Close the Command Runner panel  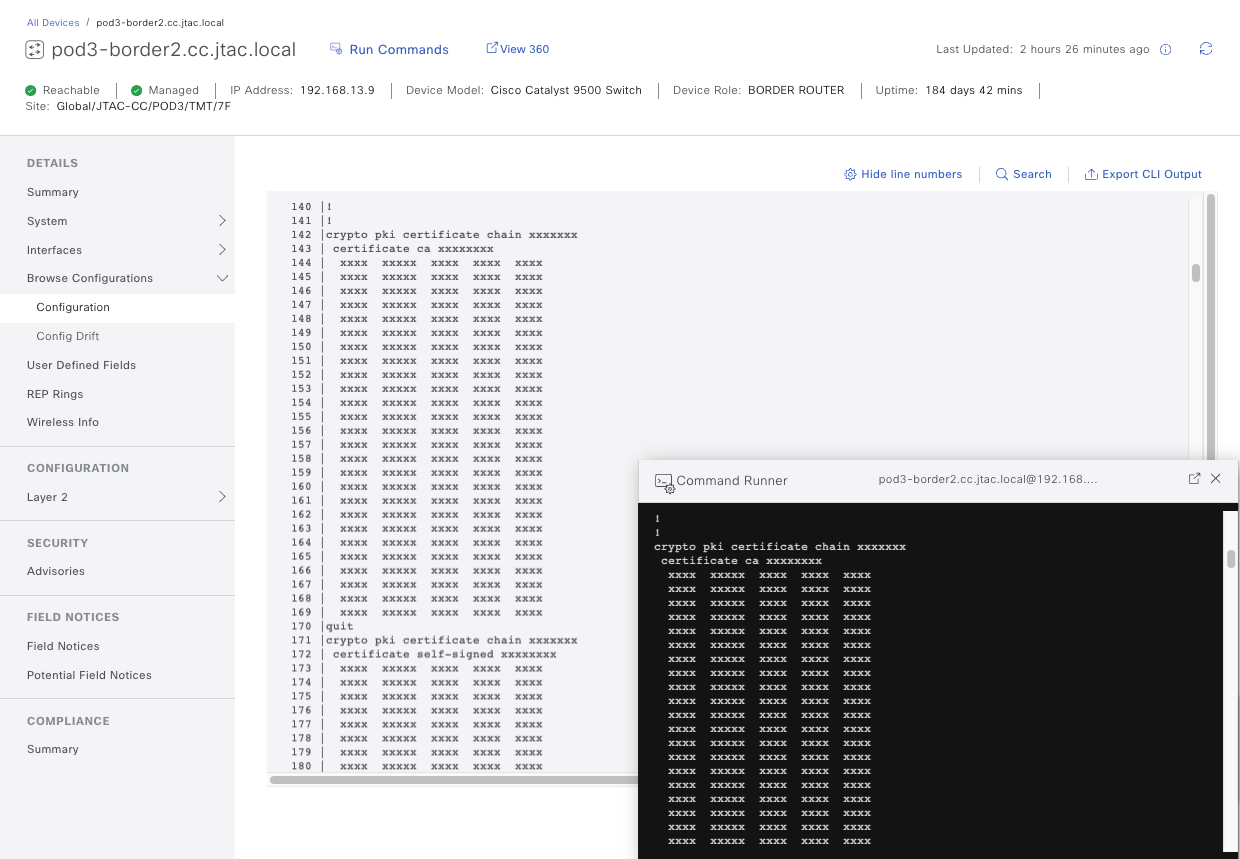(x=1216, y=479)
